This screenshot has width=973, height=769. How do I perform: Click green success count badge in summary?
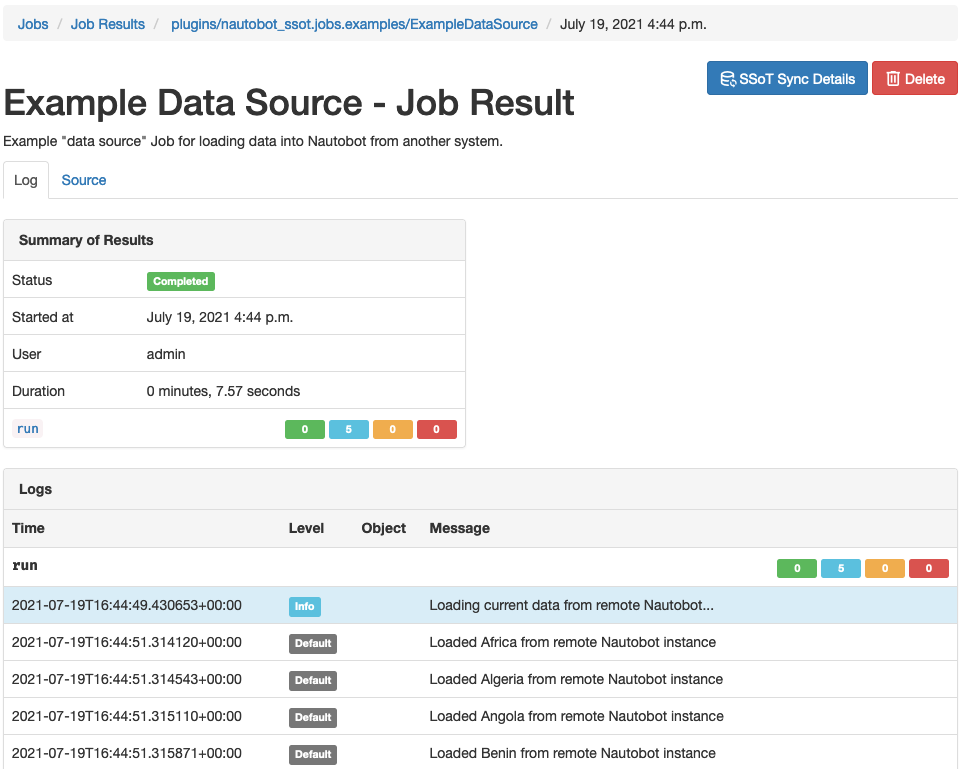[x=305, y=429]
